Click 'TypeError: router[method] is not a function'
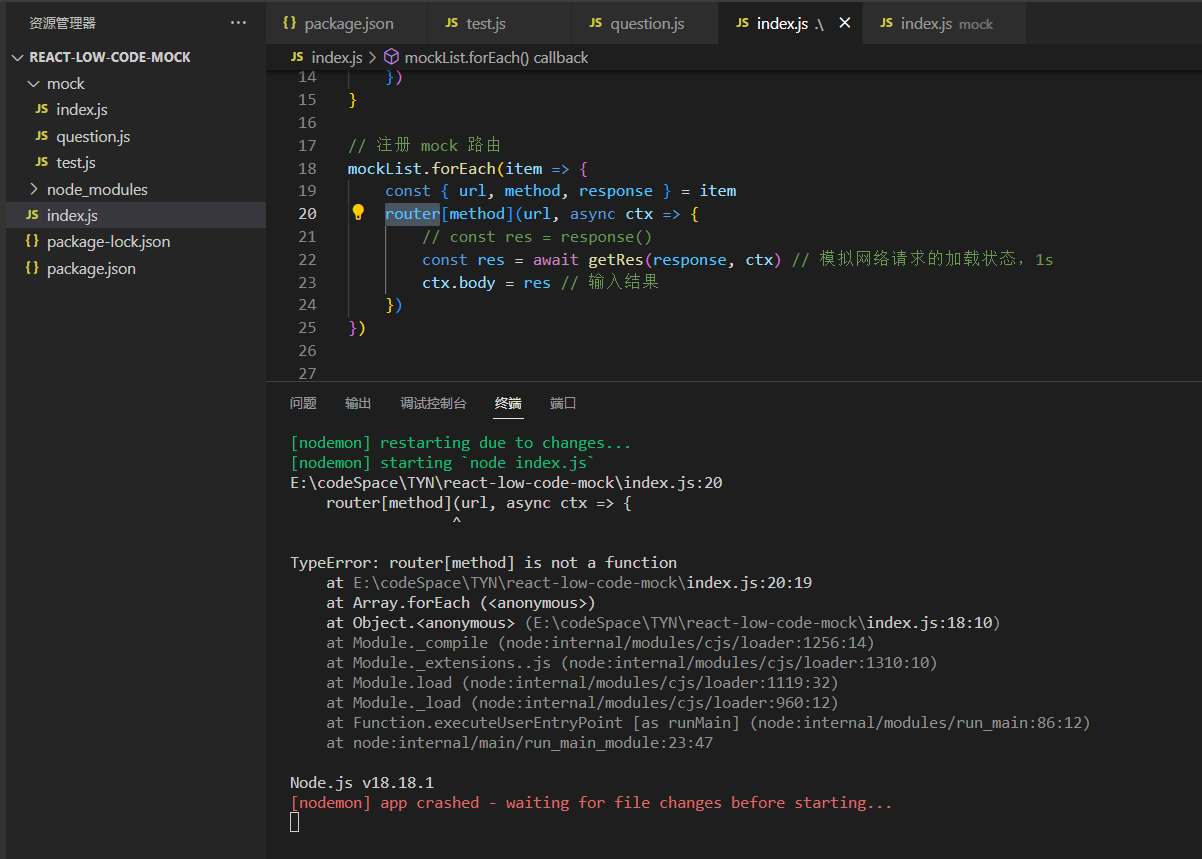Screen dimensions: 1202x859 (483, 562)
